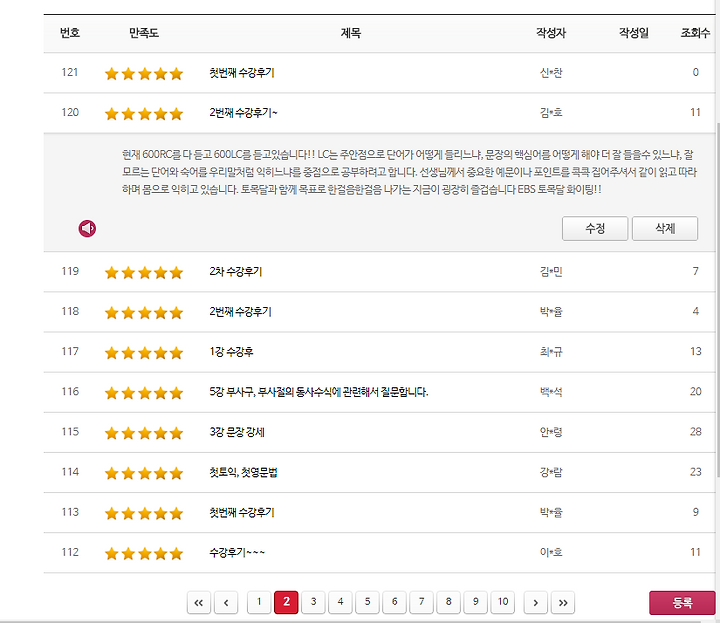
Task: Expand review titled 첫토익, 첫영문법
Action: click(x=243, y=472)
